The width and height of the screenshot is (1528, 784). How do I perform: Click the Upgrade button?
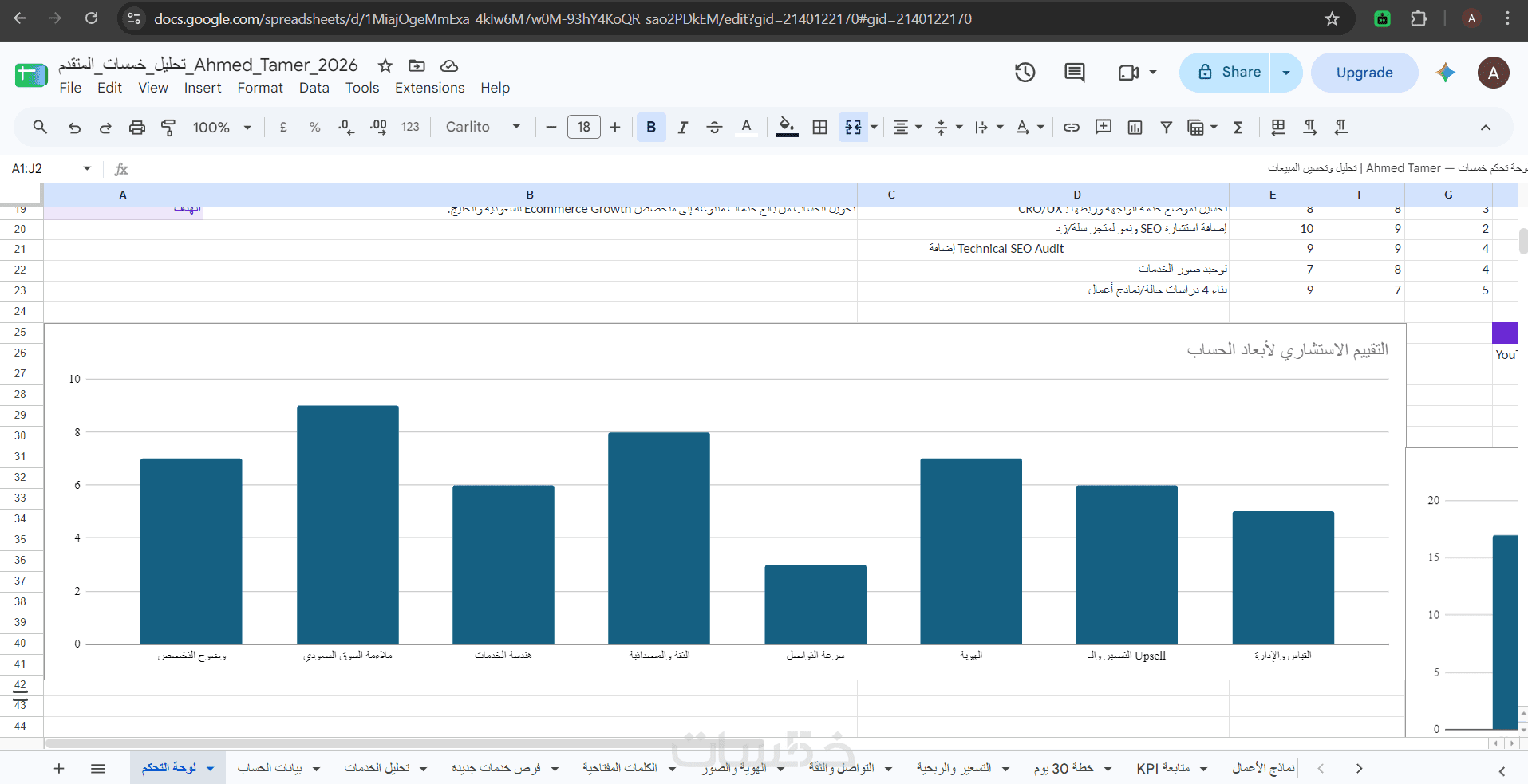1364,73
